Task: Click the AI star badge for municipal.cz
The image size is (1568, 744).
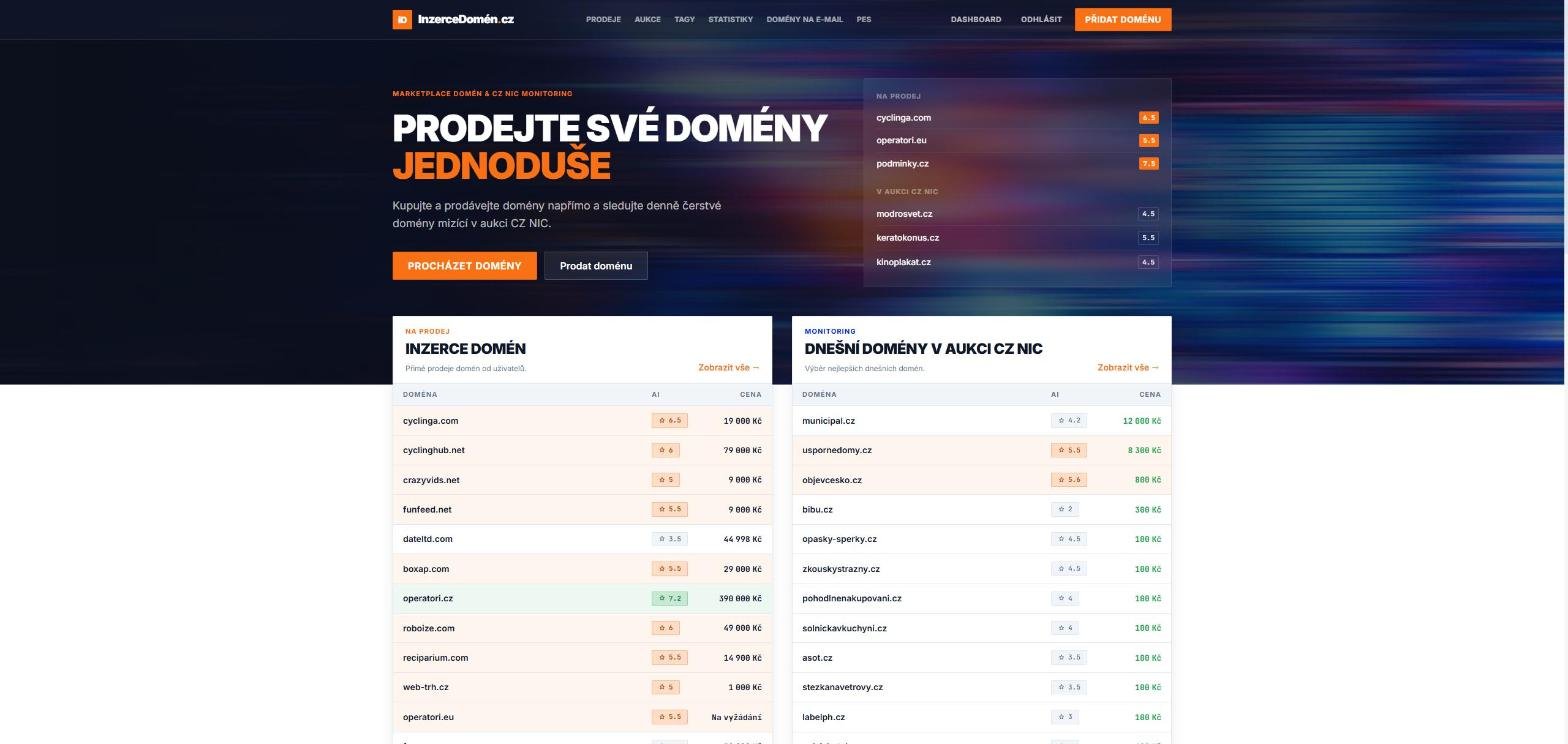Action: click(1068, 421)
